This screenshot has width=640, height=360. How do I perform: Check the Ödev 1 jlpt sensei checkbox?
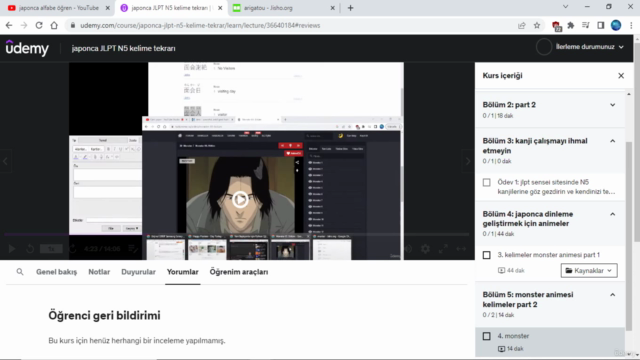[487, 182]
